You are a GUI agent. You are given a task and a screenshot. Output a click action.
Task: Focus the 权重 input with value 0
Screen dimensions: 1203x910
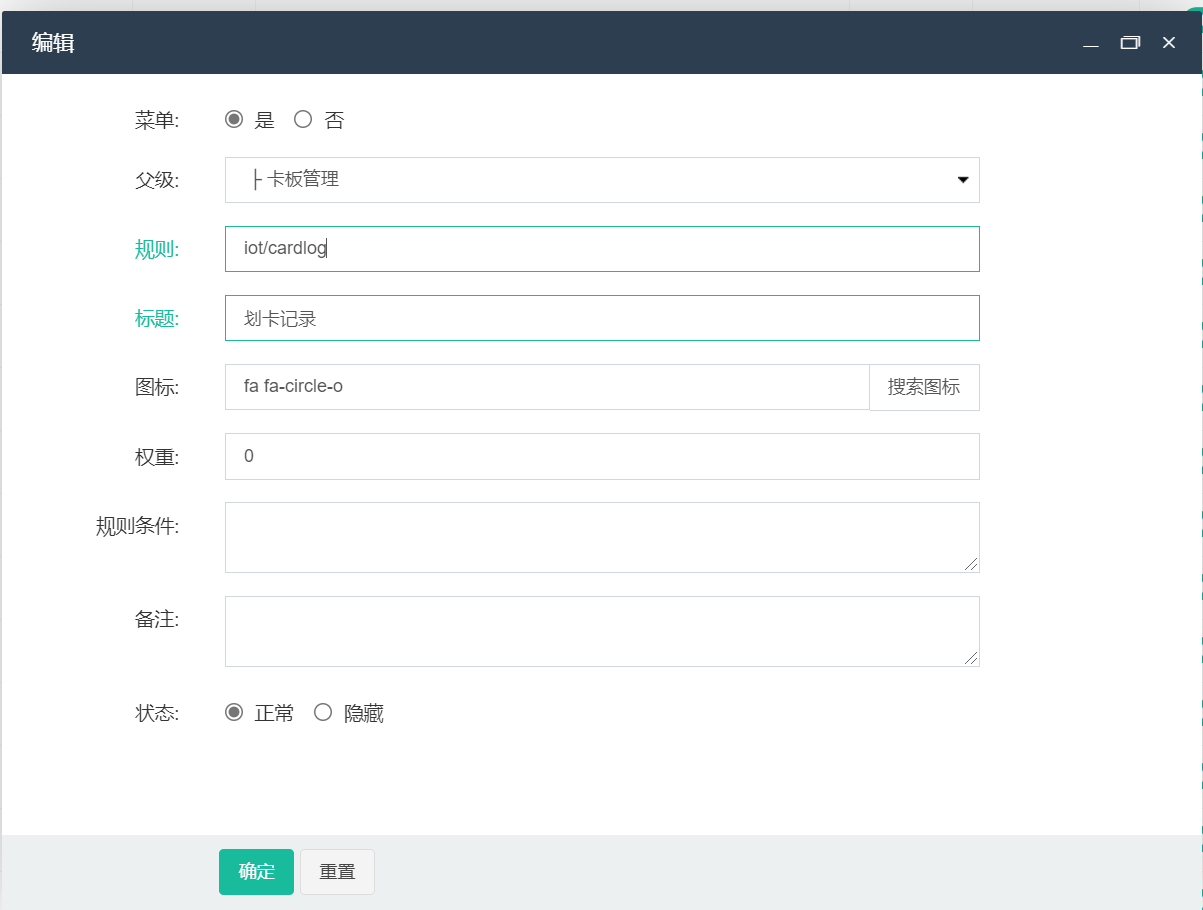point(602,456)
